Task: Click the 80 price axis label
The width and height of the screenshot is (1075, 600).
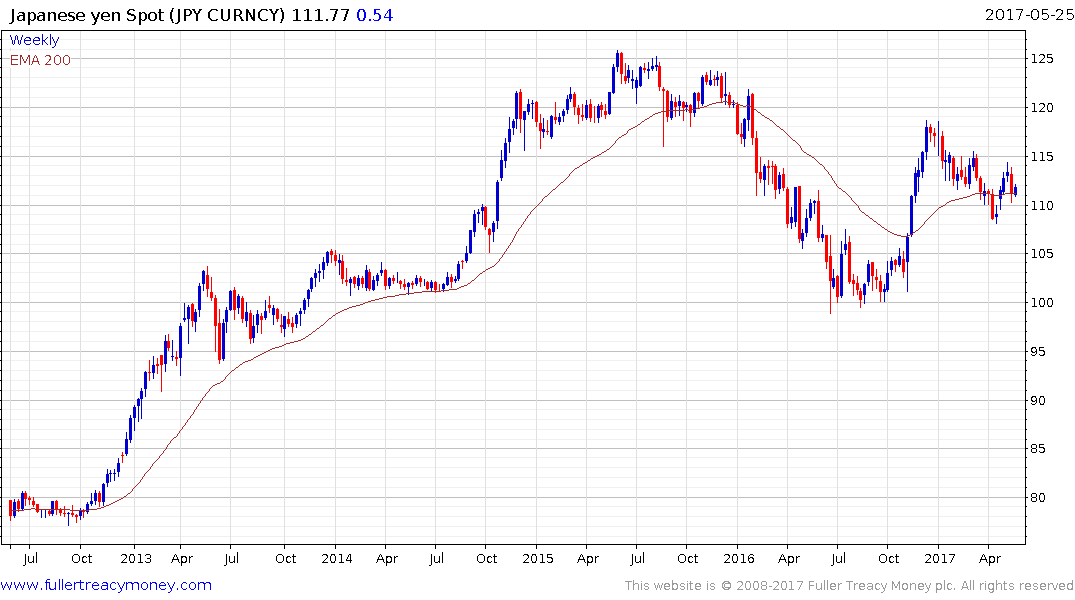Action: [x=1039, y=498]
